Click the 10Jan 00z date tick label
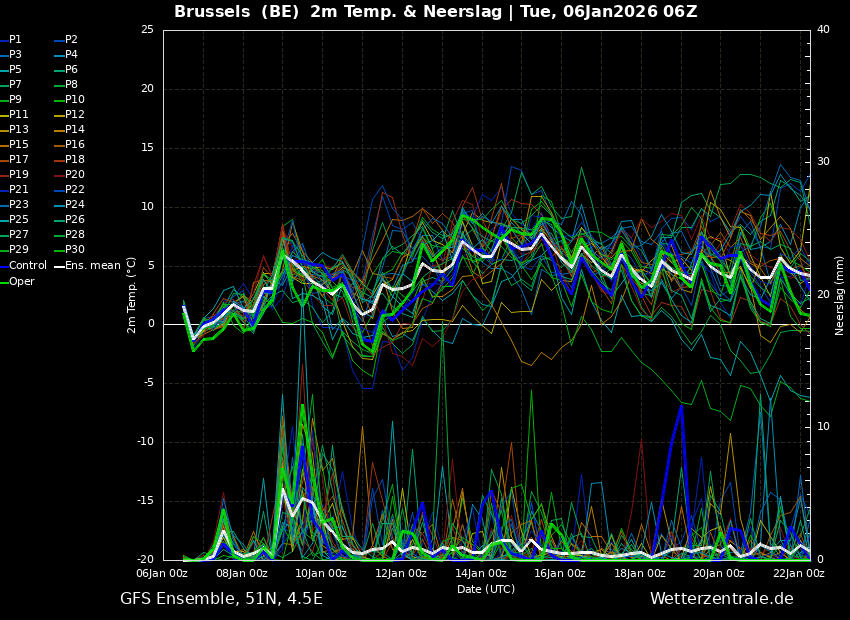The image size is (850, 620). coord(321,573)
